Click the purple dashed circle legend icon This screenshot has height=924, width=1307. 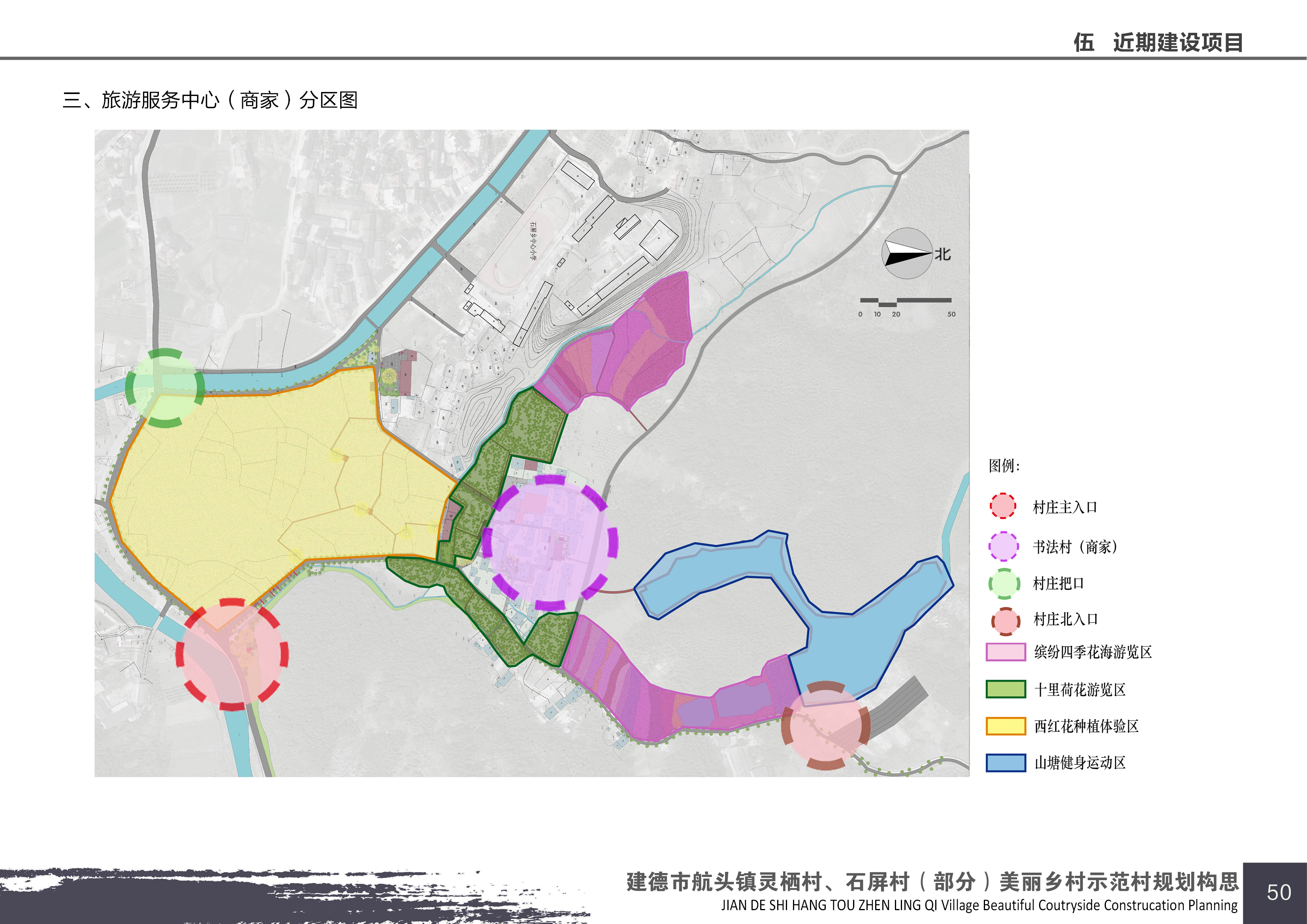[1003, 546]
